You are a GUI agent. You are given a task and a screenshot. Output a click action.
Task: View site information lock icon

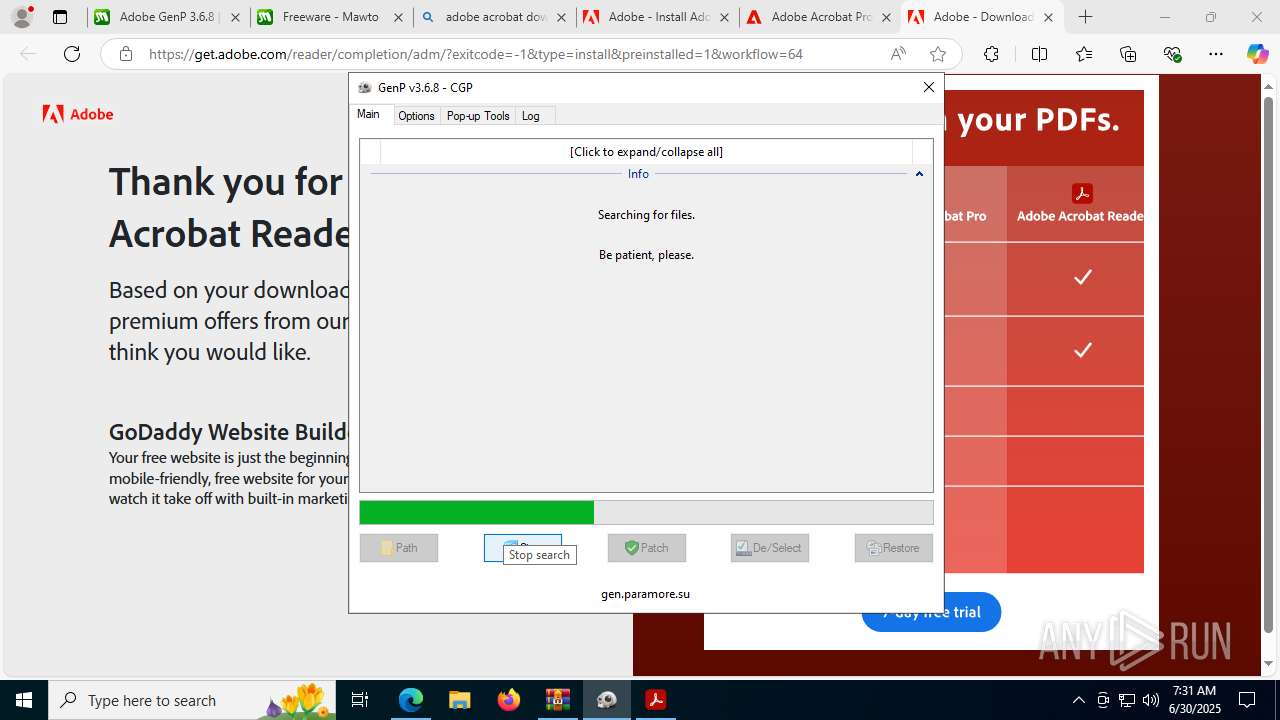[126, 54]
